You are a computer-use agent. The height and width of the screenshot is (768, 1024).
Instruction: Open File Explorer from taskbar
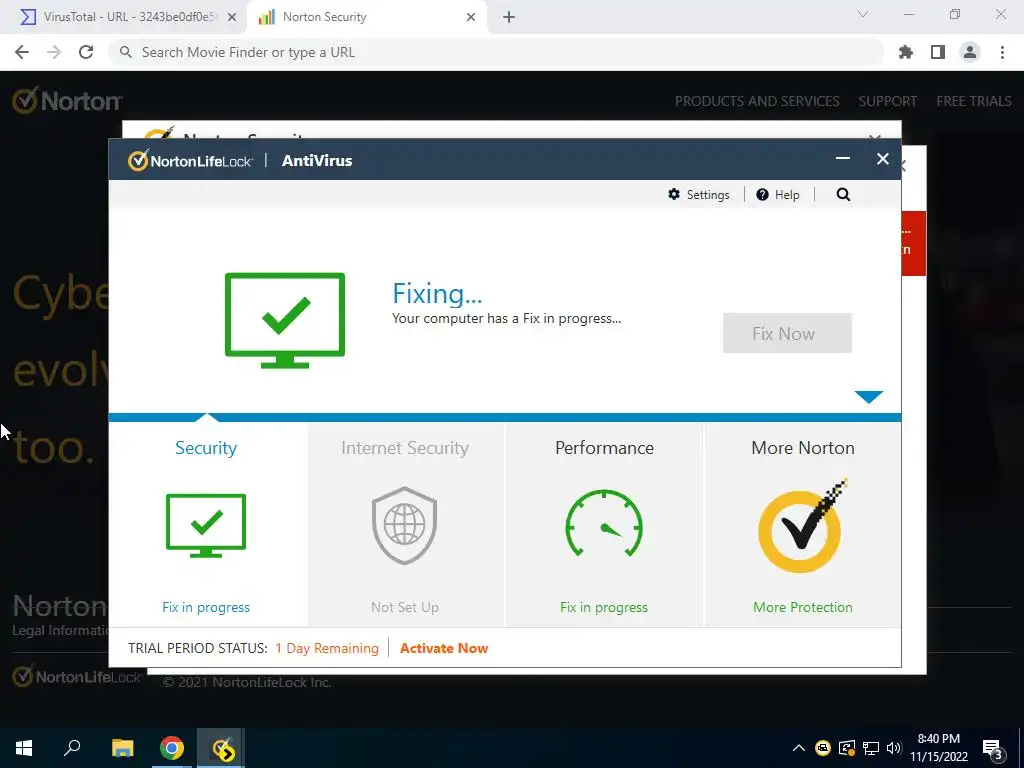122,748
